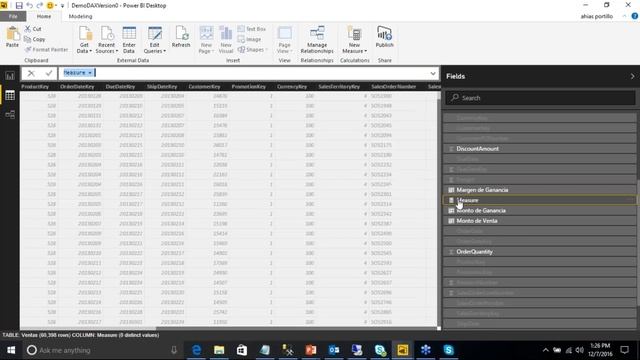This screenshot has height=360, width=640.
Task: Cancel the formula with the X button
Action: point(31,73)
